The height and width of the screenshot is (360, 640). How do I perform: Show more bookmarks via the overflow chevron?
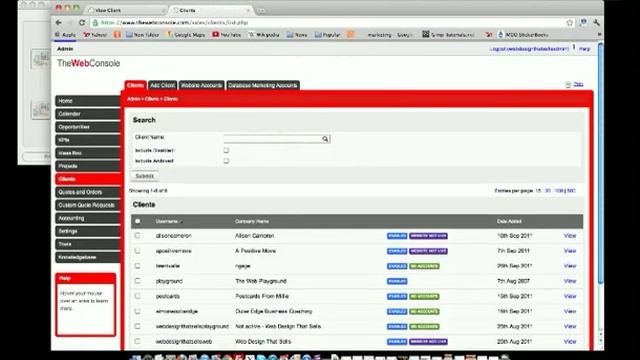click(x=599, y=35)
